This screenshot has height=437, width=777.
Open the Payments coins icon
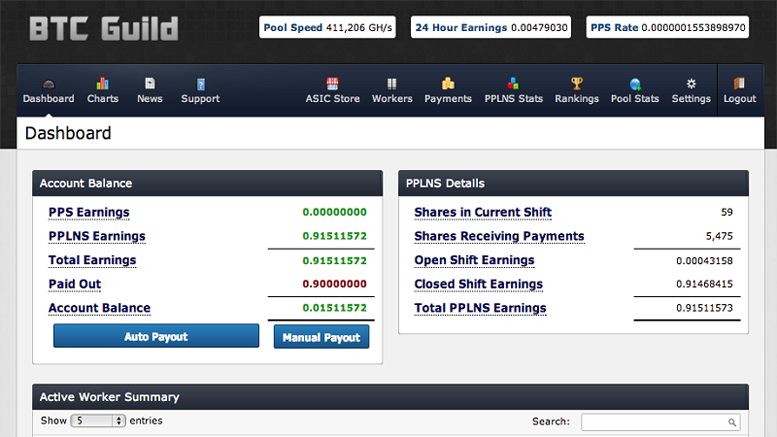pyautogui.click(x=448, y=83)
